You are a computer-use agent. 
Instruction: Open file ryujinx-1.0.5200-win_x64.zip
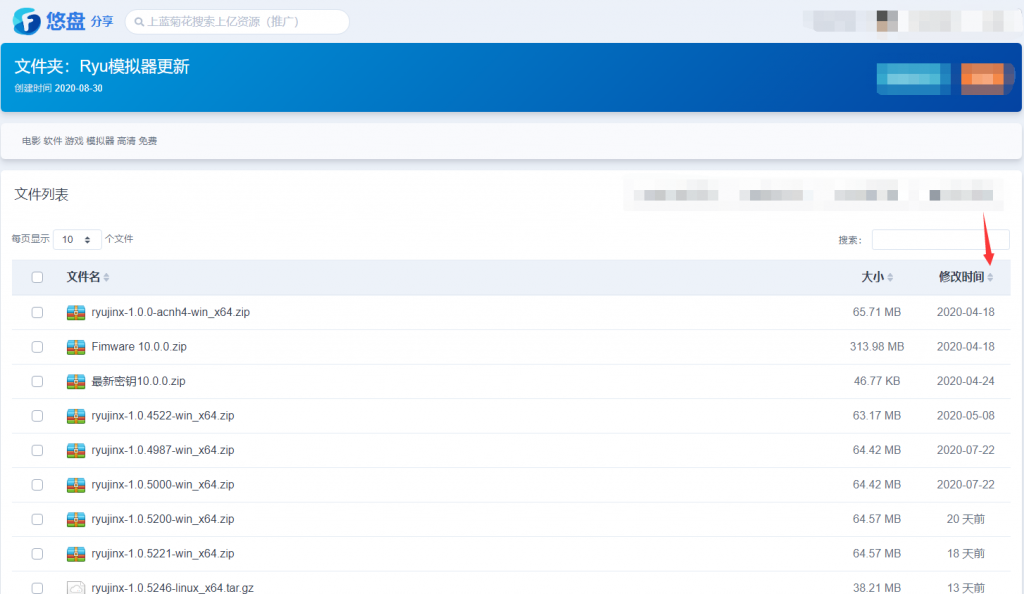163,520
